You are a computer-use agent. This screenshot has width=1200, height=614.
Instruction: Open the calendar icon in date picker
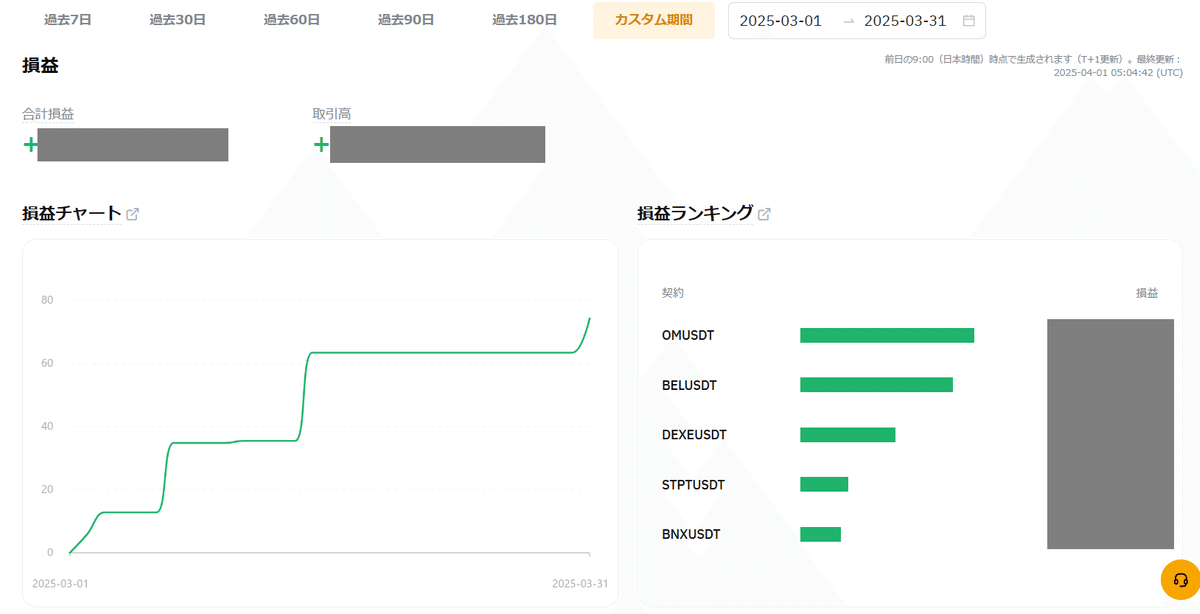coord(968,21)
